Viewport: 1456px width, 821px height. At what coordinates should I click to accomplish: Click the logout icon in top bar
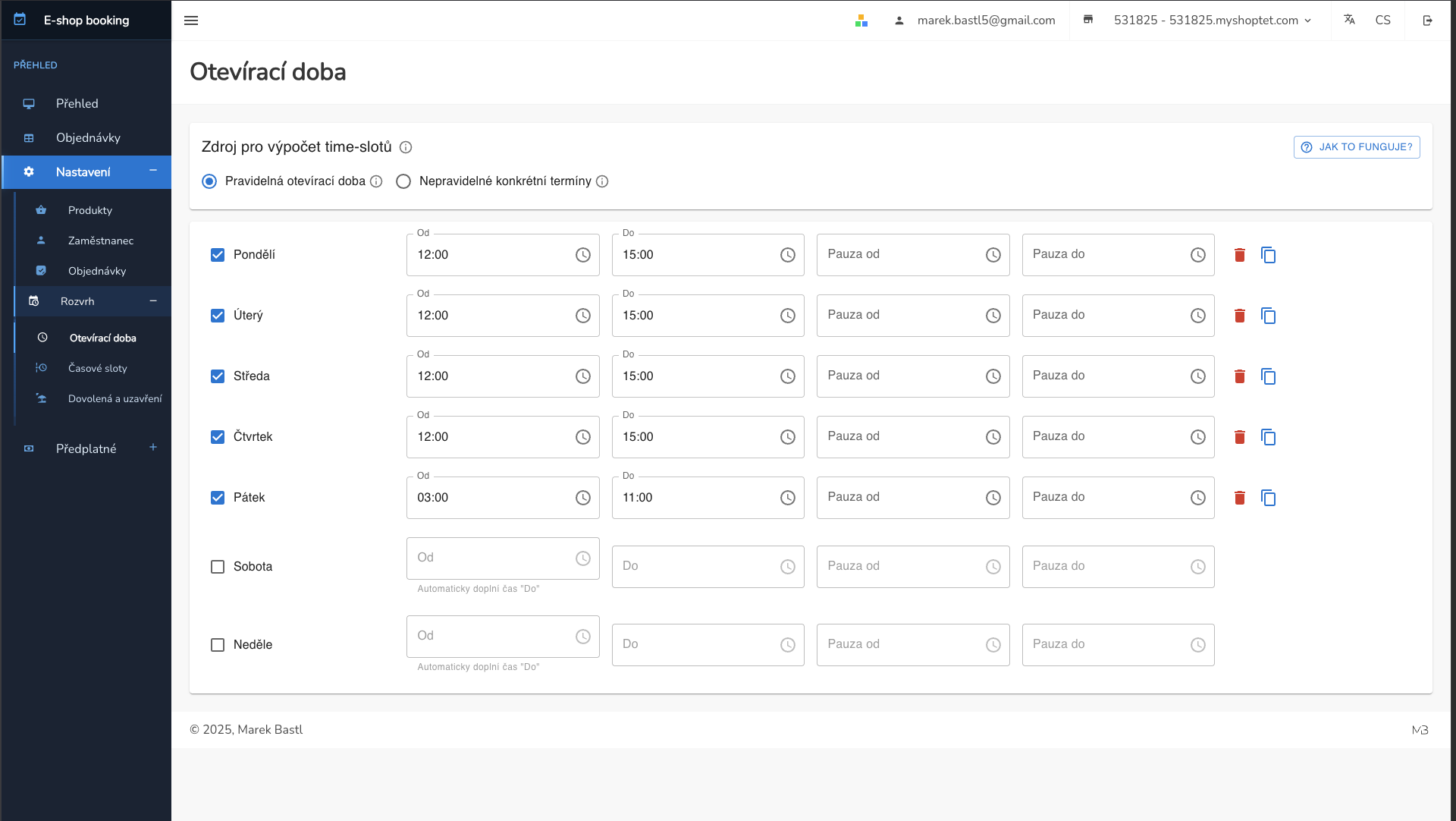[x=1427, y=20]
